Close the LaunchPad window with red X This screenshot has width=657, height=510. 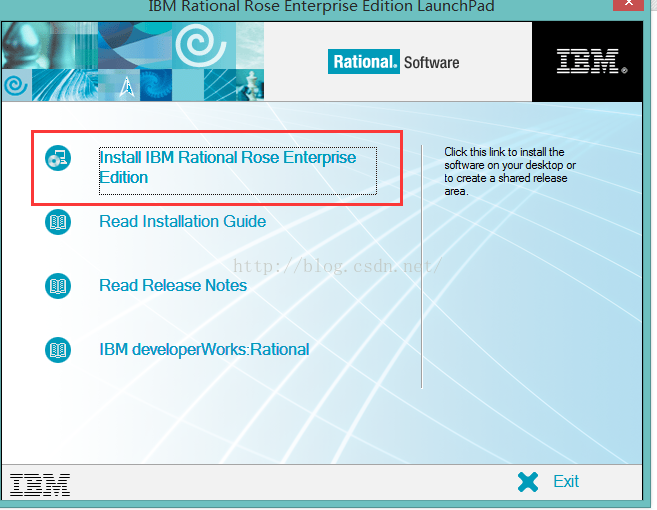click(628, 4)
